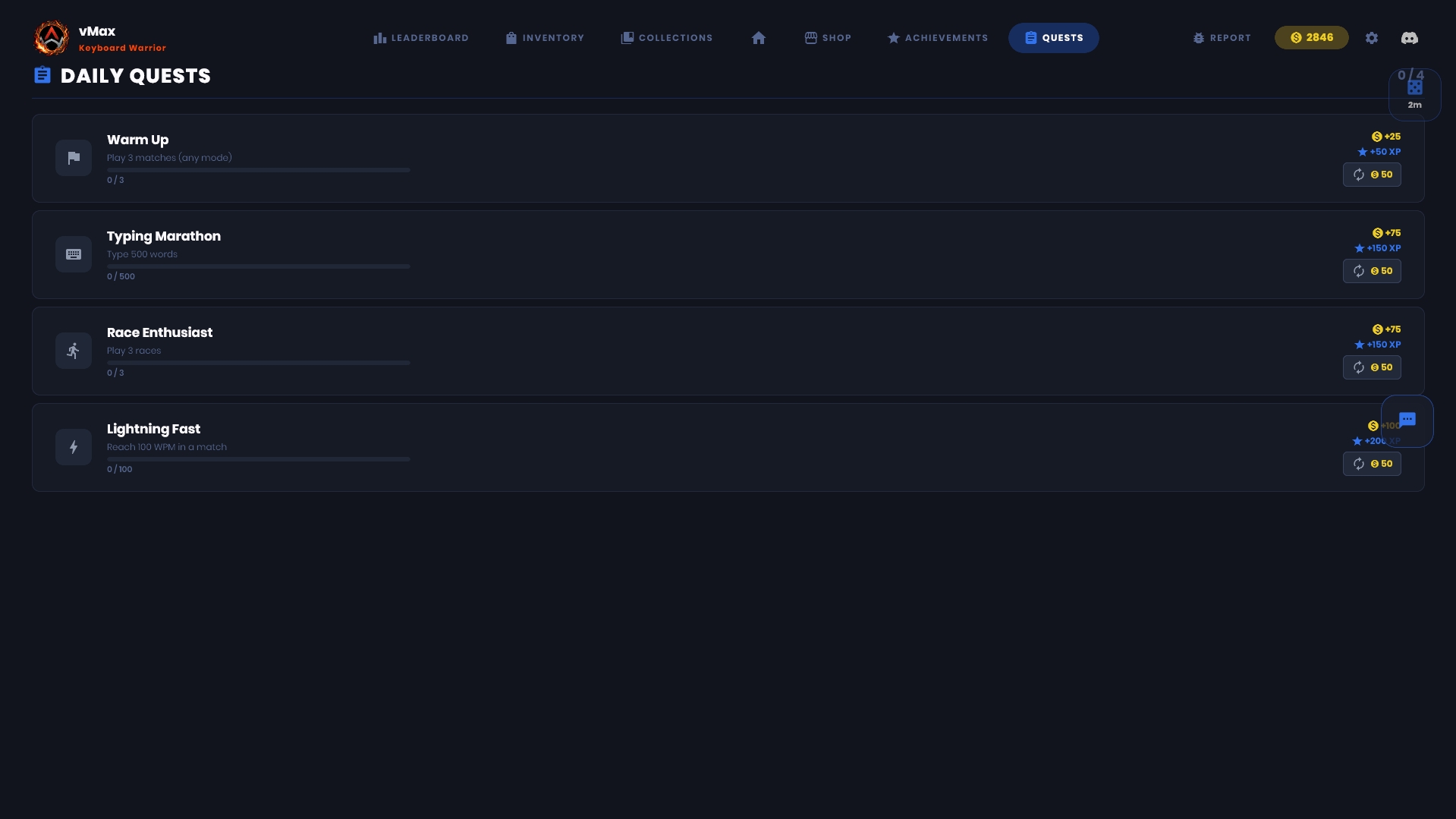Screen dimensions: 1456x819
Task: Reroll the Warm Up quest
Action: tap(1371, 175)
